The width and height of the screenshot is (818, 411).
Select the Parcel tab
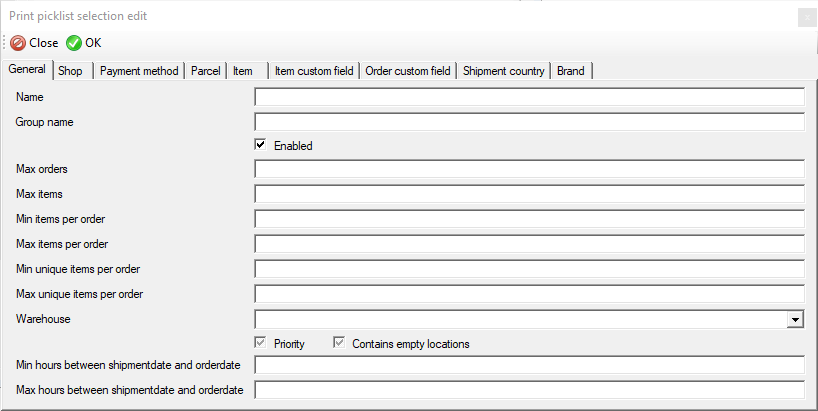tap(206, 71)
